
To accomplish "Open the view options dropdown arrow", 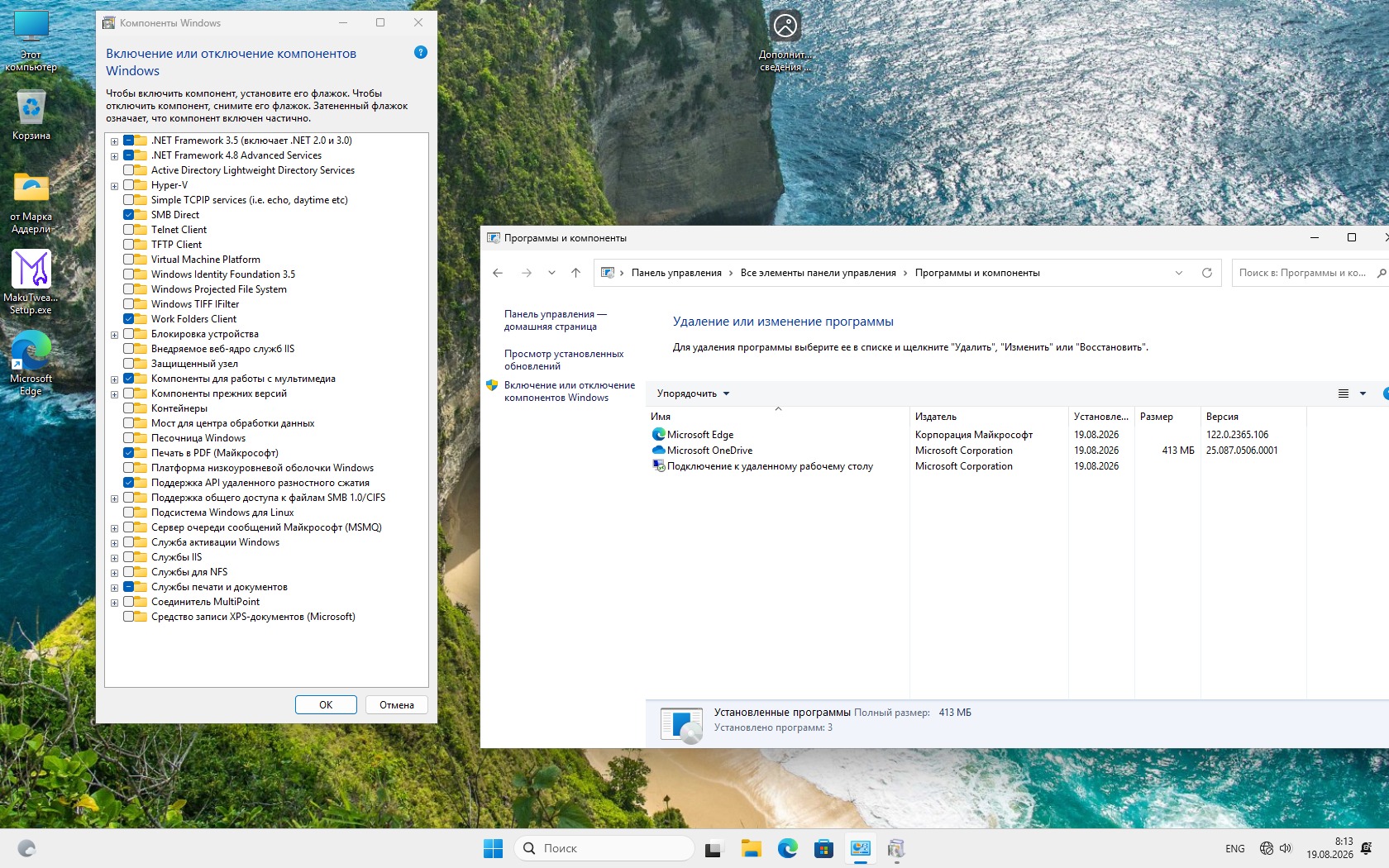I will click(1363, 393).
